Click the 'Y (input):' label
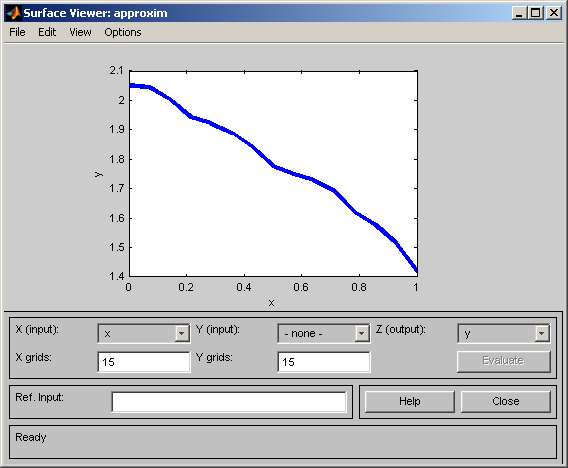The height and width of the screenshot is (468, 568). tap(217, 329)
